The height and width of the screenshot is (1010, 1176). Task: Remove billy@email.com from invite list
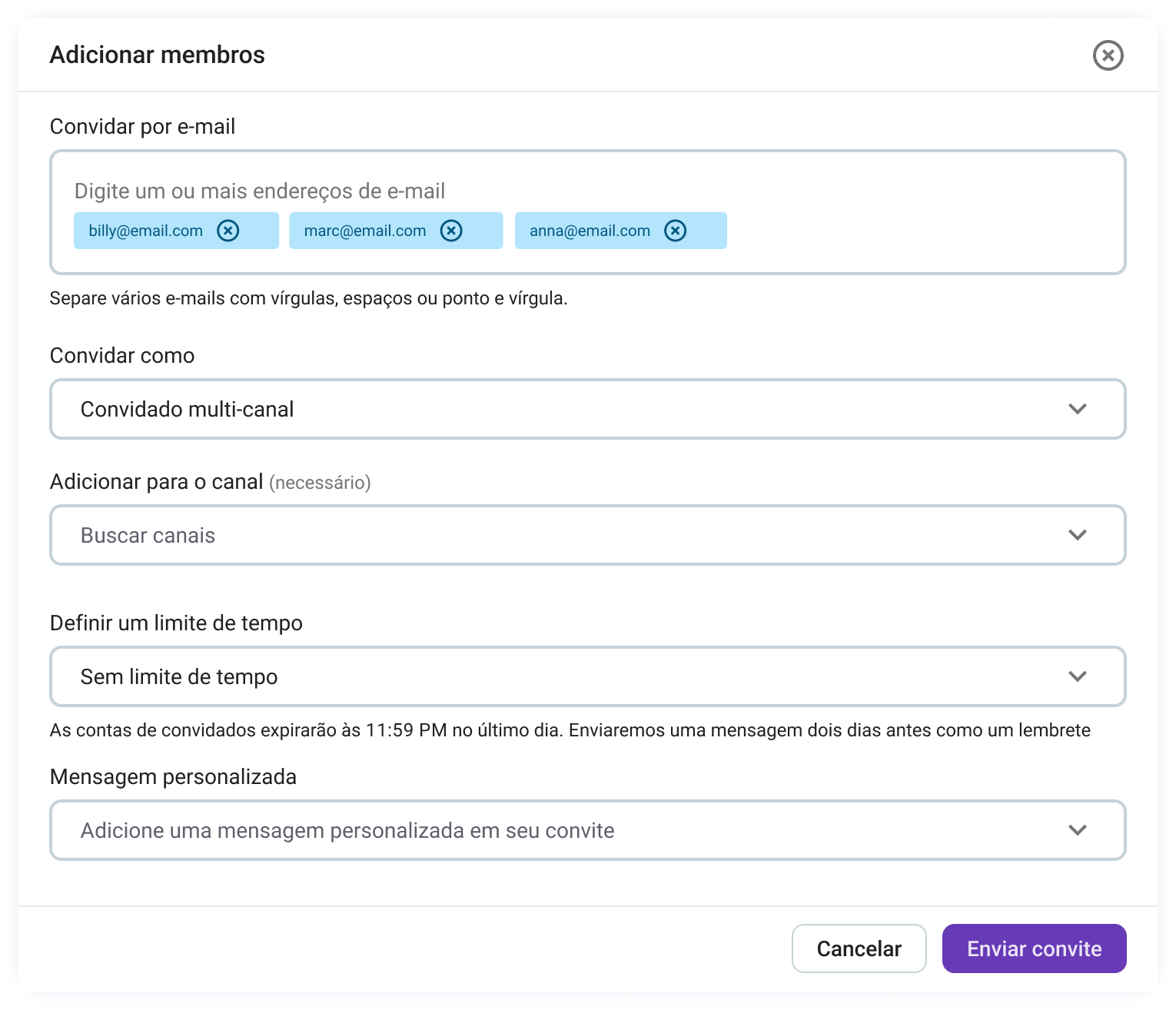tap(228, 231)
